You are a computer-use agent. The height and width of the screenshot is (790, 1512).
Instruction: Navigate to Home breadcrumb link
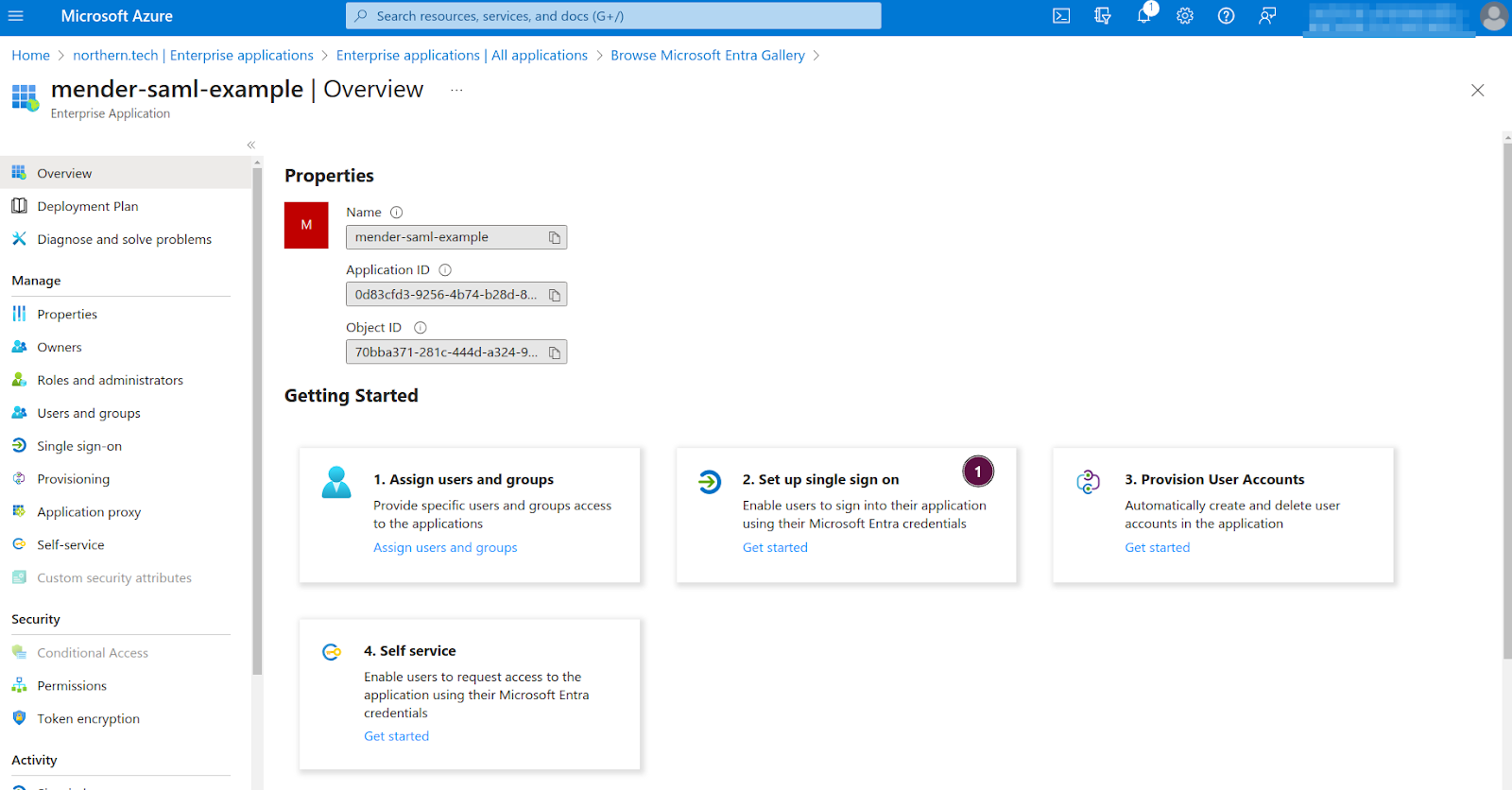(31, 56)
